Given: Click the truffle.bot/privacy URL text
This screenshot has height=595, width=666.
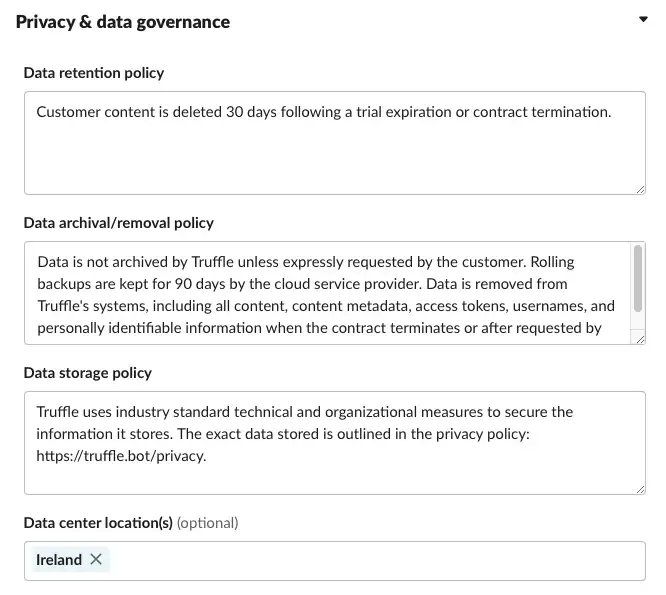Looking at the screenshot, I should pyautogui.click(x=121, y=456).
